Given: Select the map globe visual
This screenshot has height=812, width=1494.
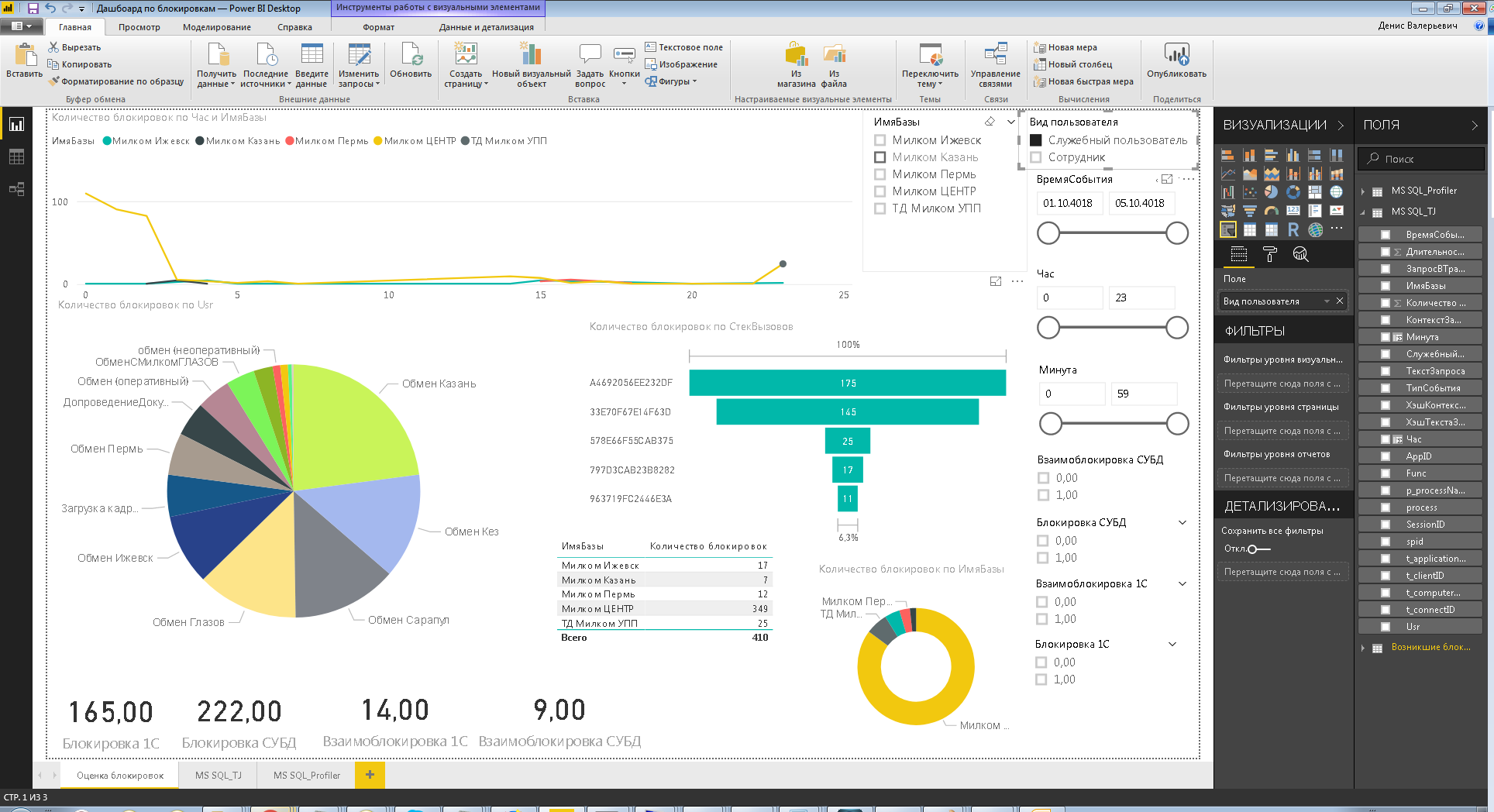Looking at the screenshot, I should 1337,192.
